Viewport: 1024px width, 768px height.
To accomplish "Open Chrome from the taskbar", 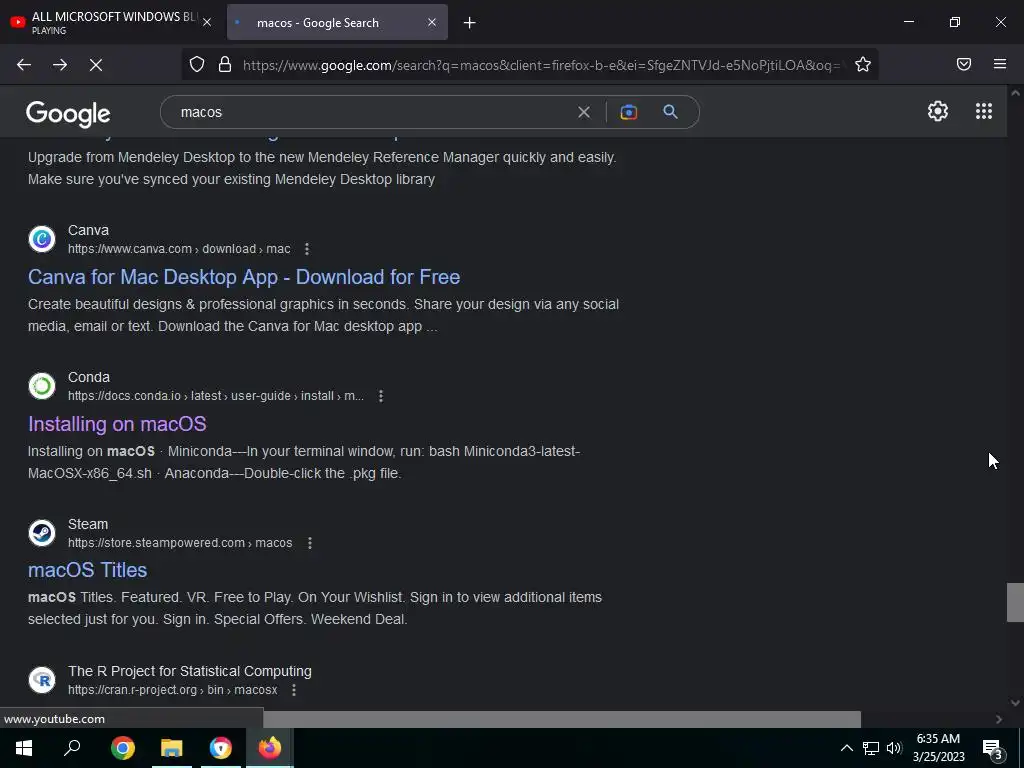I will (x=122, y=748).
